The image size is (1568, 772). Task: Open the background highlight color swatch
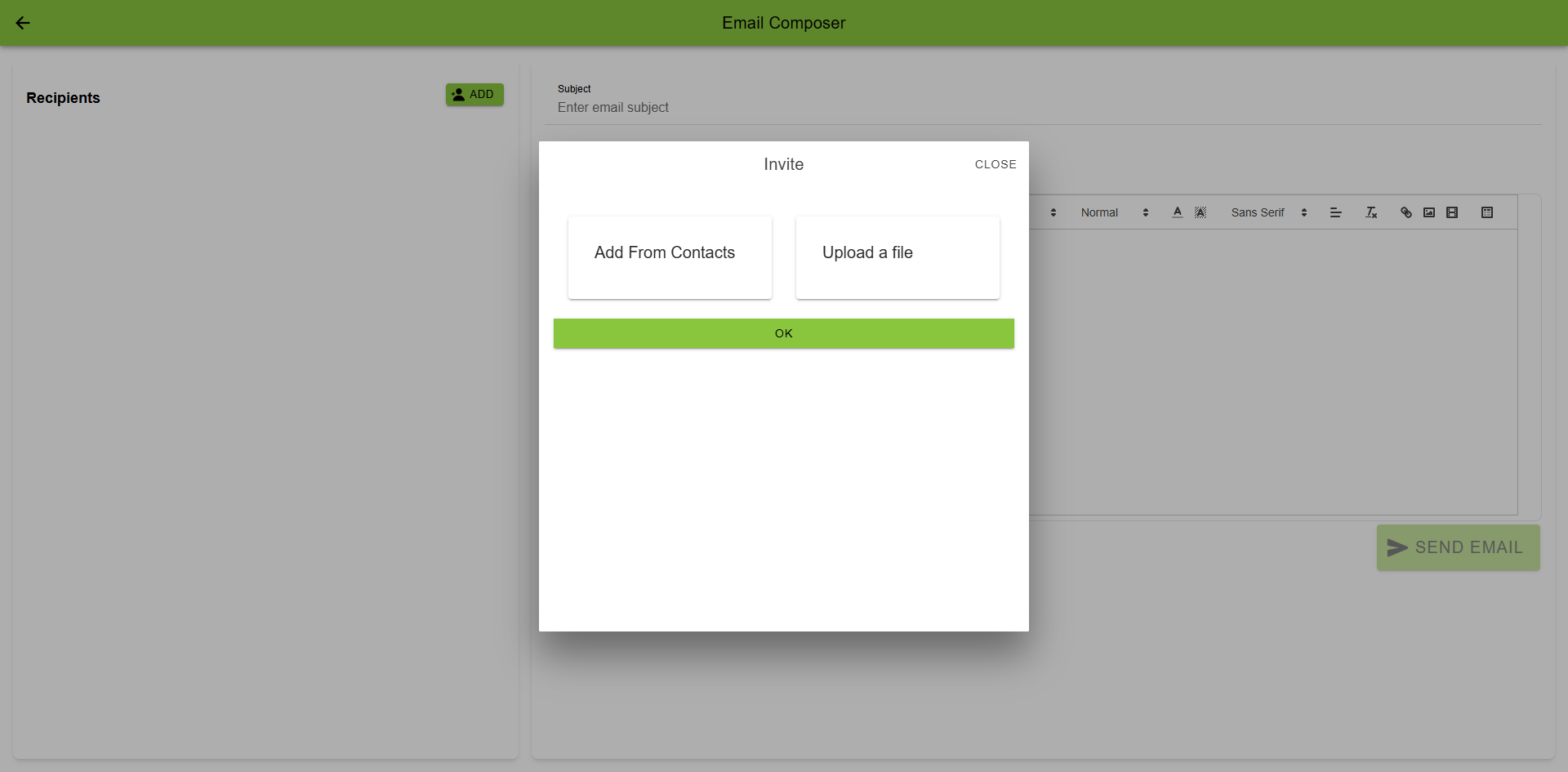coord(1200,212)
